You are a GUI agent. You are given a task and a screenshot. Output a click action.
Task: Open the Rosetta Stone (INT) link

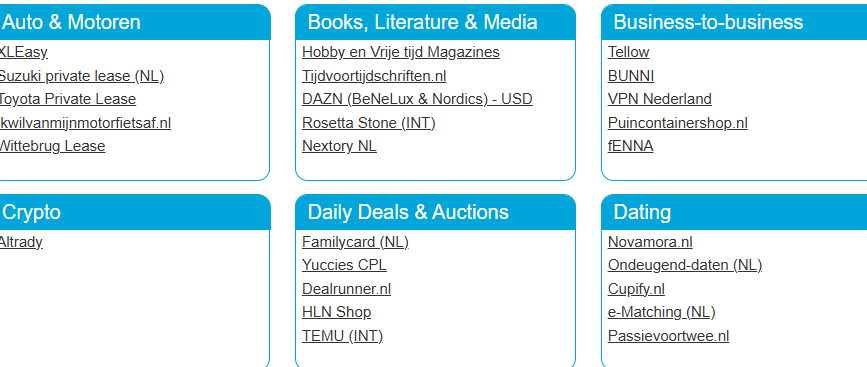369,123
